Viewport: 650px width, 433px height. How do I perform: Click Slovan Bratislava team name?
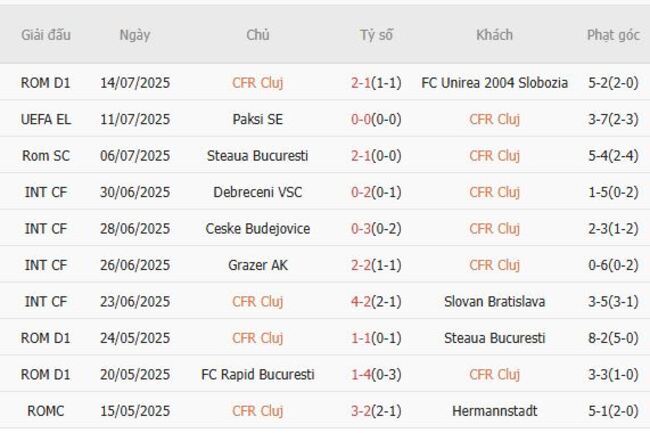click(x=495, y=301)
